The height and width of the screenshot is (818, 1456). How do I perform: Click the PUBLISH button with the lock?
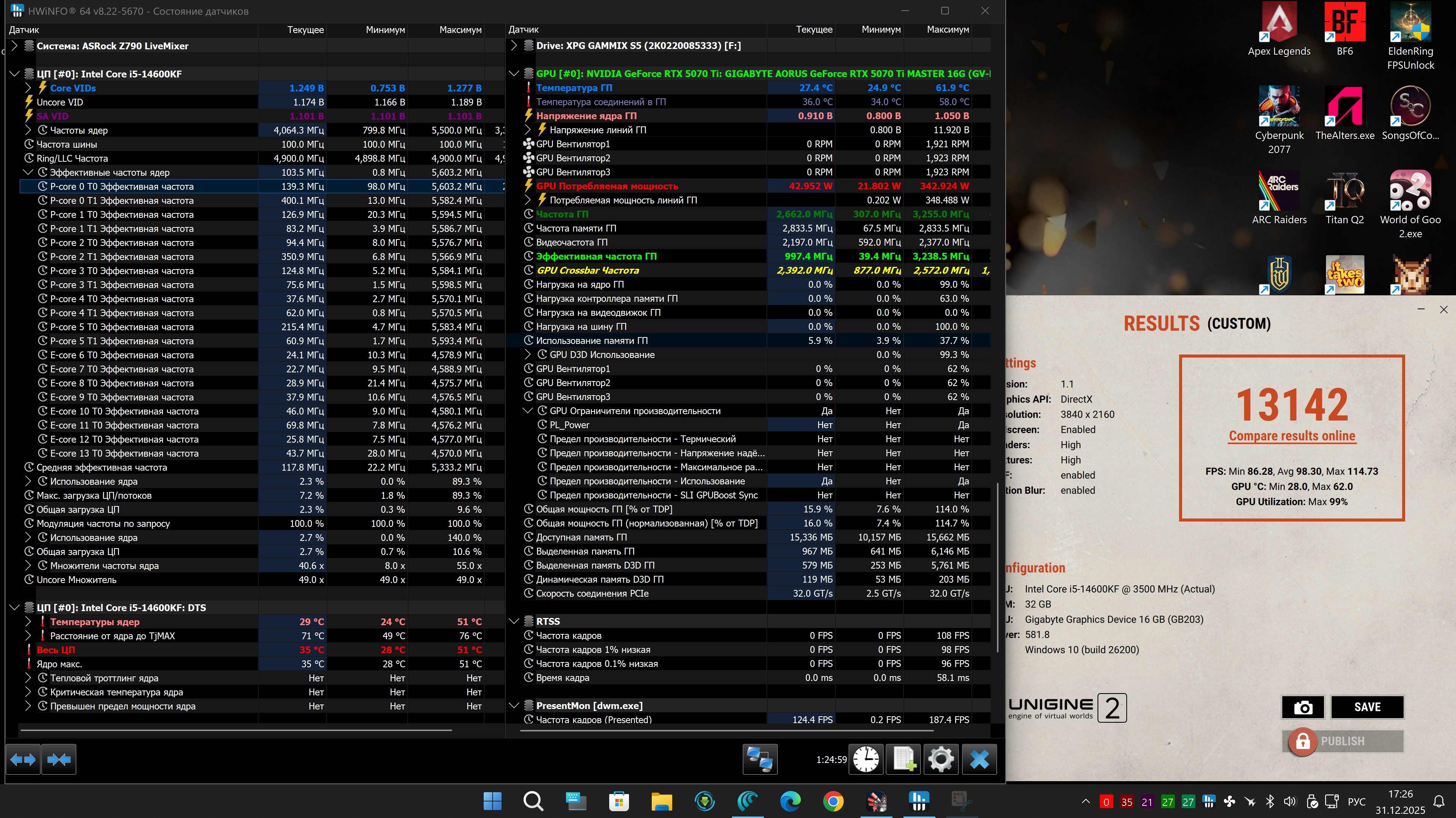[x=1343, y=741]
